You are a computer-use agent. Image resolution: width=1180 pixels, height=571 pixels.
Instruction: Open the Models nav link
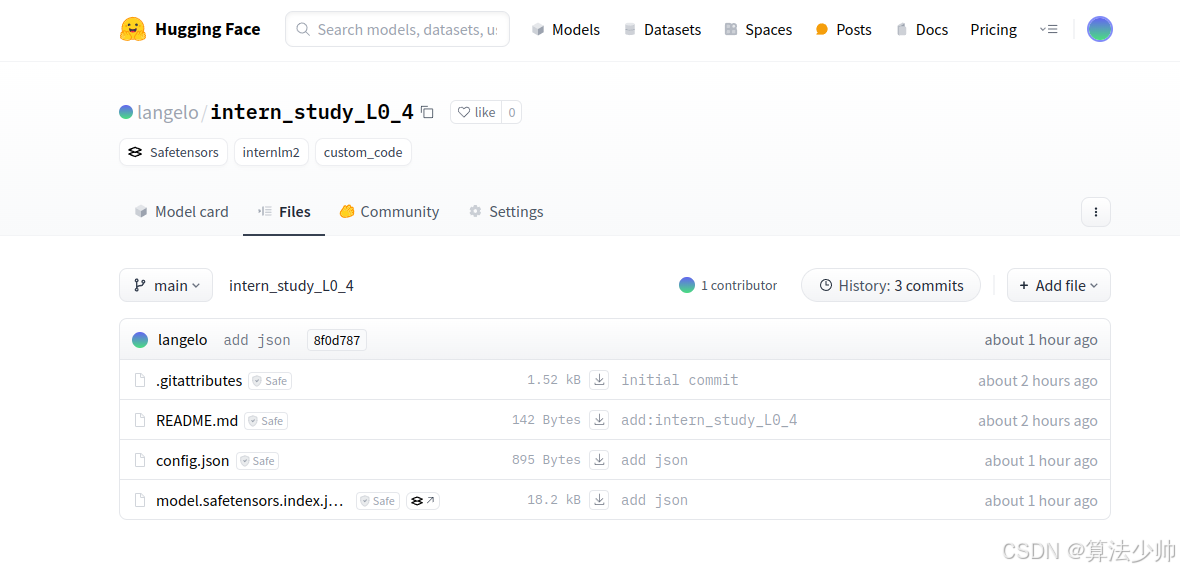pyautogui.click(x=565, y=29)
